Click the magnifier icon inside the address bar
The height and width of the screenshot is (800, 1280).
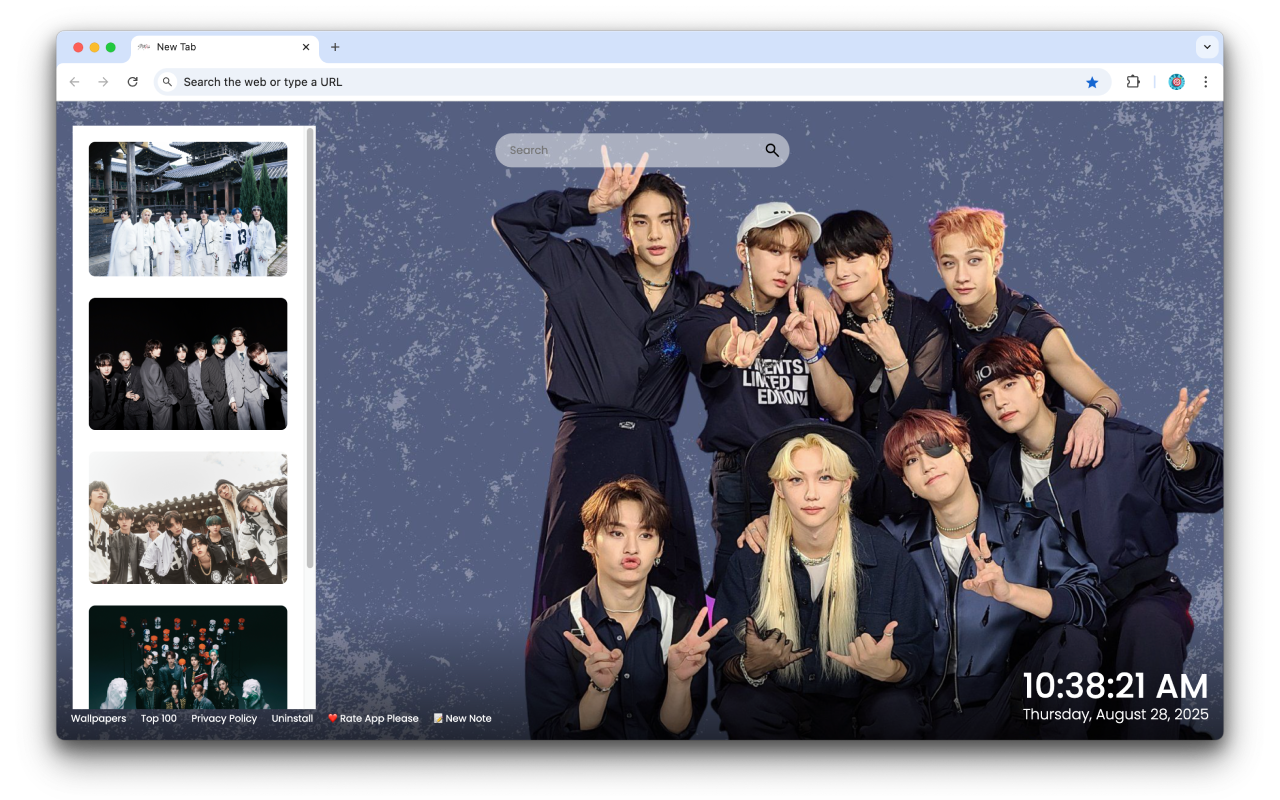[x=167, y=82]
